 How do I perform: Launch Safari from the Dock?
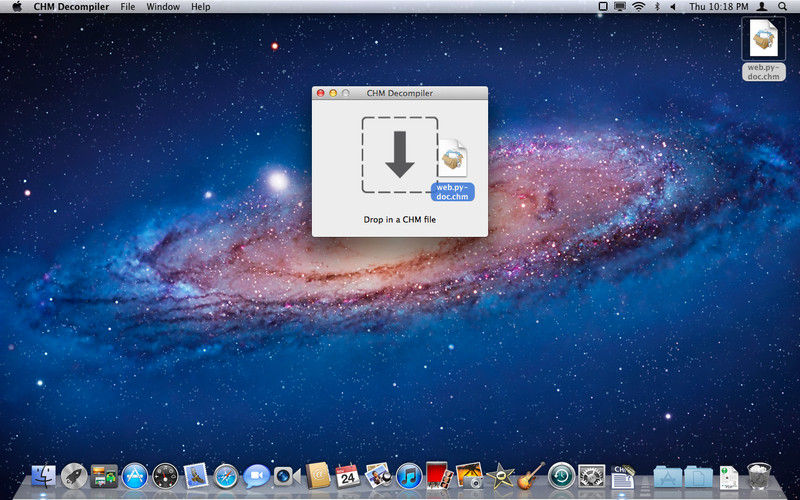(x=226, y=476)
